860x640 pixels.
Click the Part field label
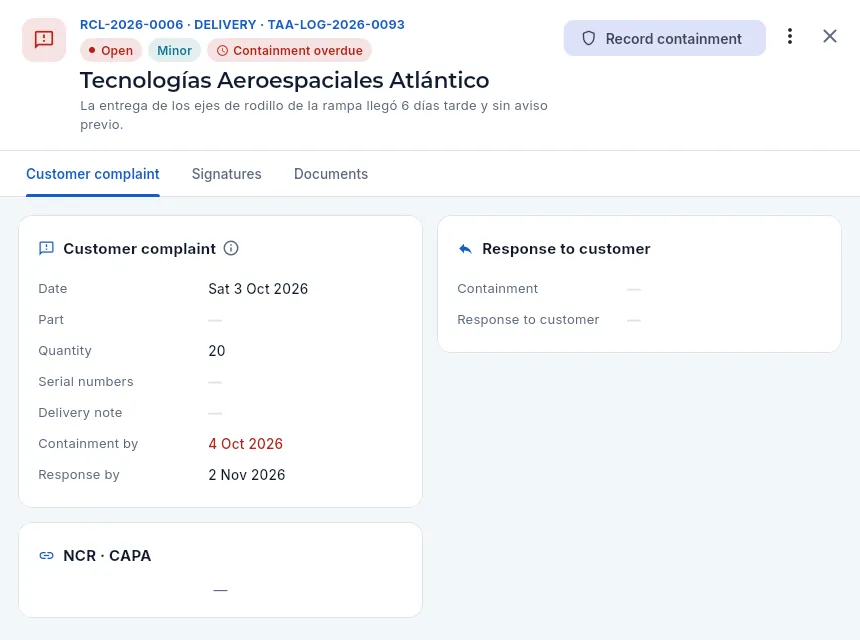click(51, 320)
